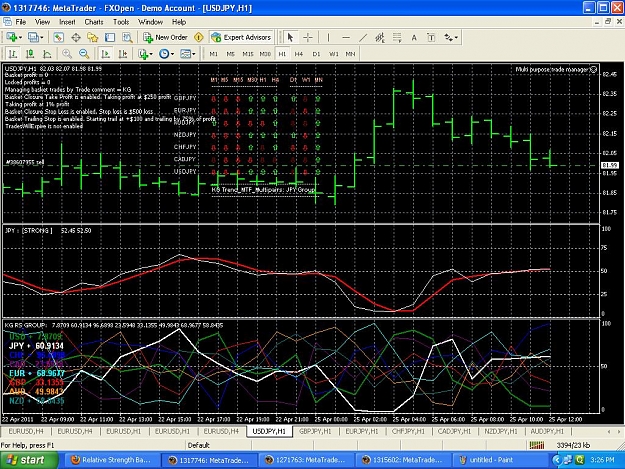Switch to 1271763 MetaTrader taskbar window
The image size is (625, 469).
click(306, 460)
